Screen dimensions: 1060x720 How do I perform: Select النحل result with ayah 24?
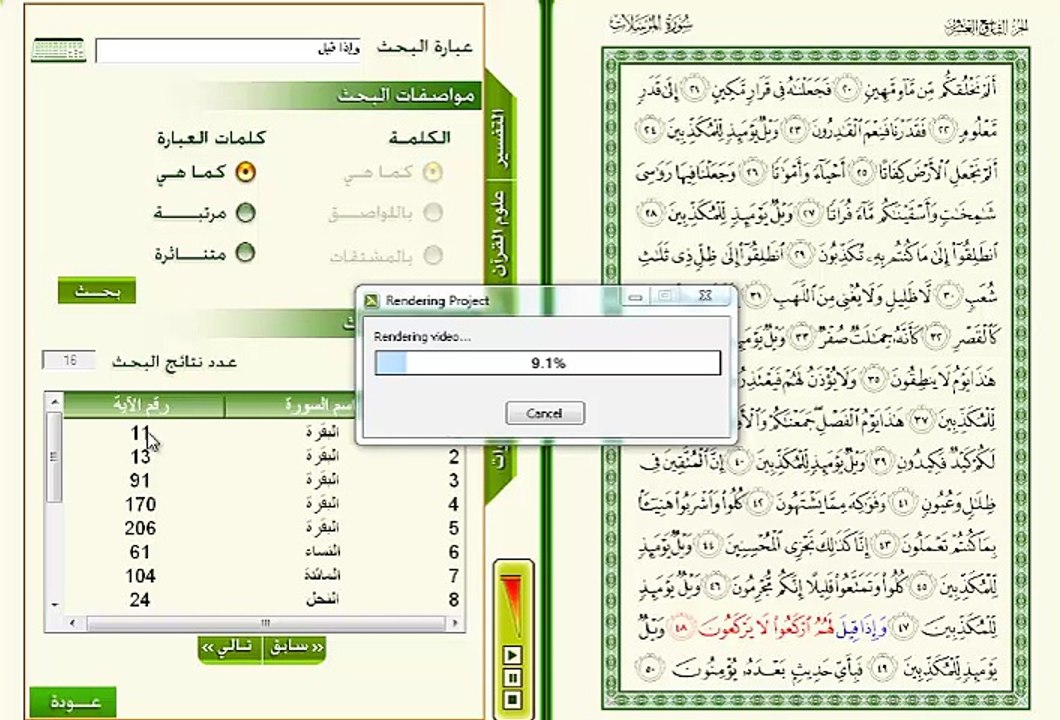pyautogui.click(x=264, y=600)
